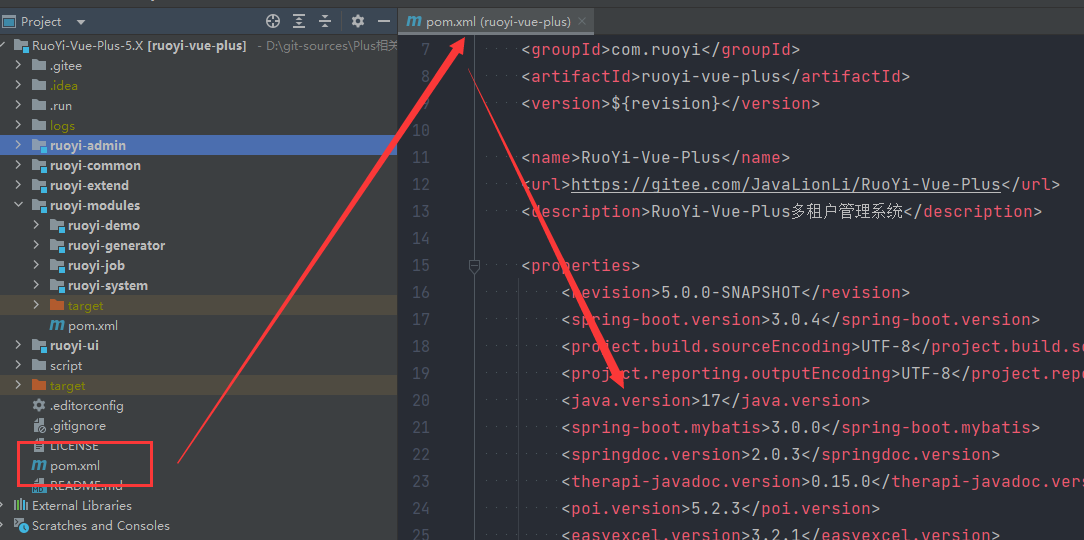Viewport: 1084px width, 540px height.
Task: Click the script folder icon
Action: (39, 366)
